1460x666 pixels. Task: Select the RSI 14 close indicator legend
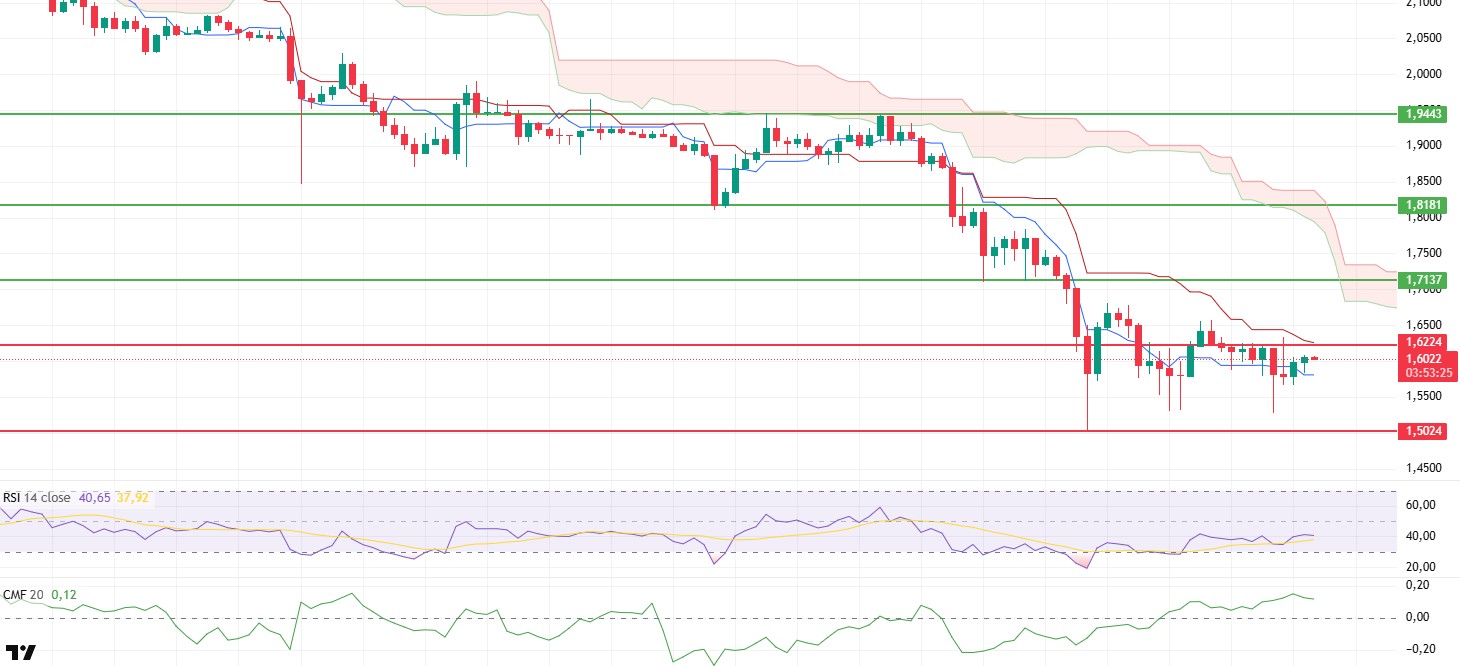37,498
